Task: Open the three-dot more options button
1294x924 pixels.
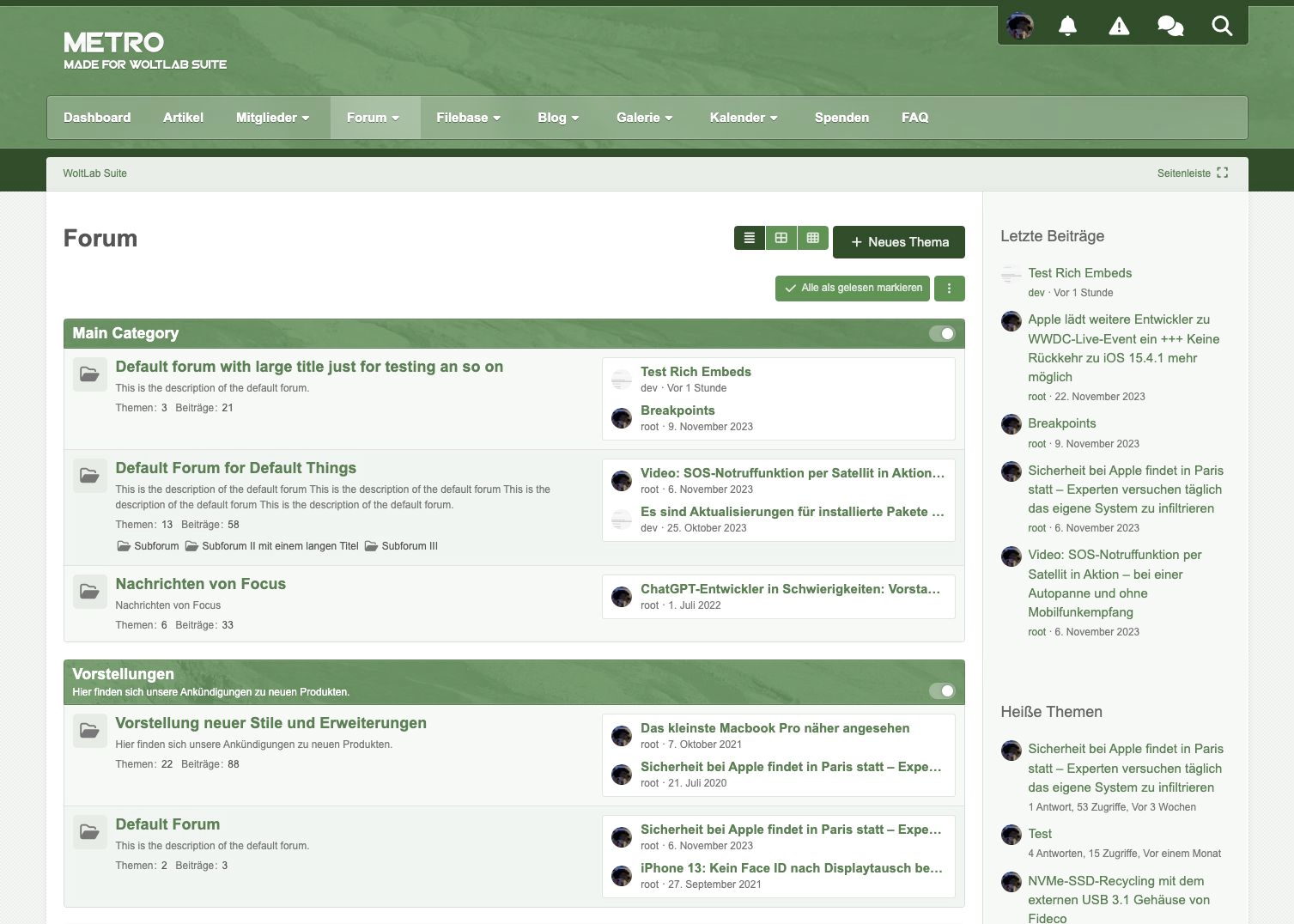Action: point(949,289)
